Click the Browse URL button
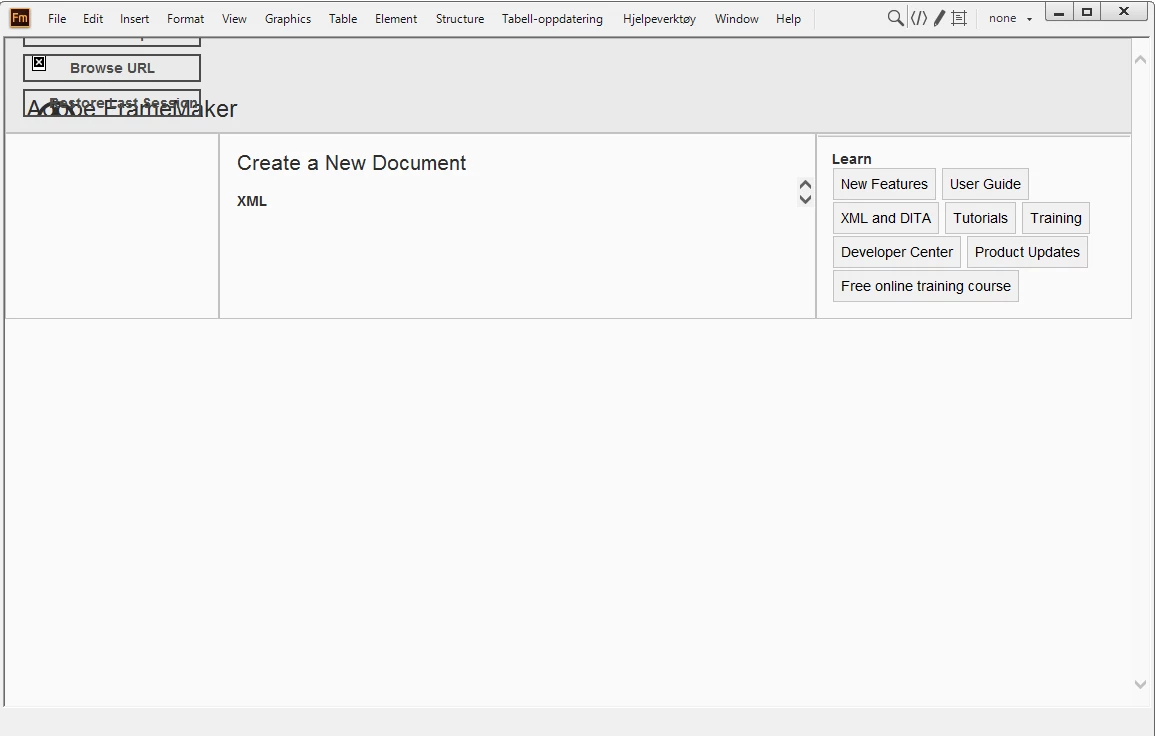 coord(112,68)
